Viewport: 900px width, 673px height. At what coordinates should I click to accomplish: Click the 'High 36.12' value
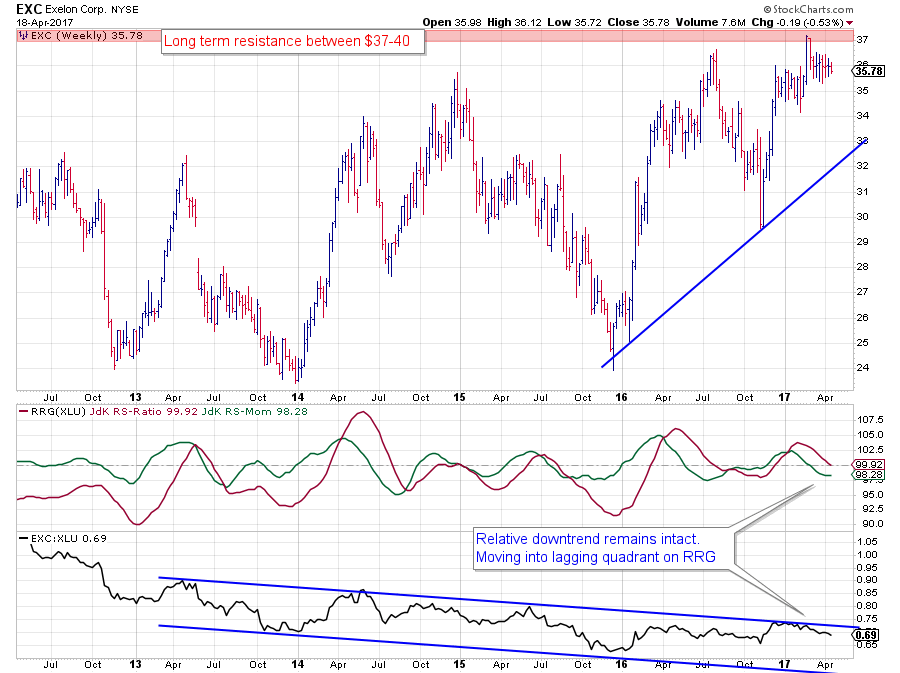[x=515, y=22]
